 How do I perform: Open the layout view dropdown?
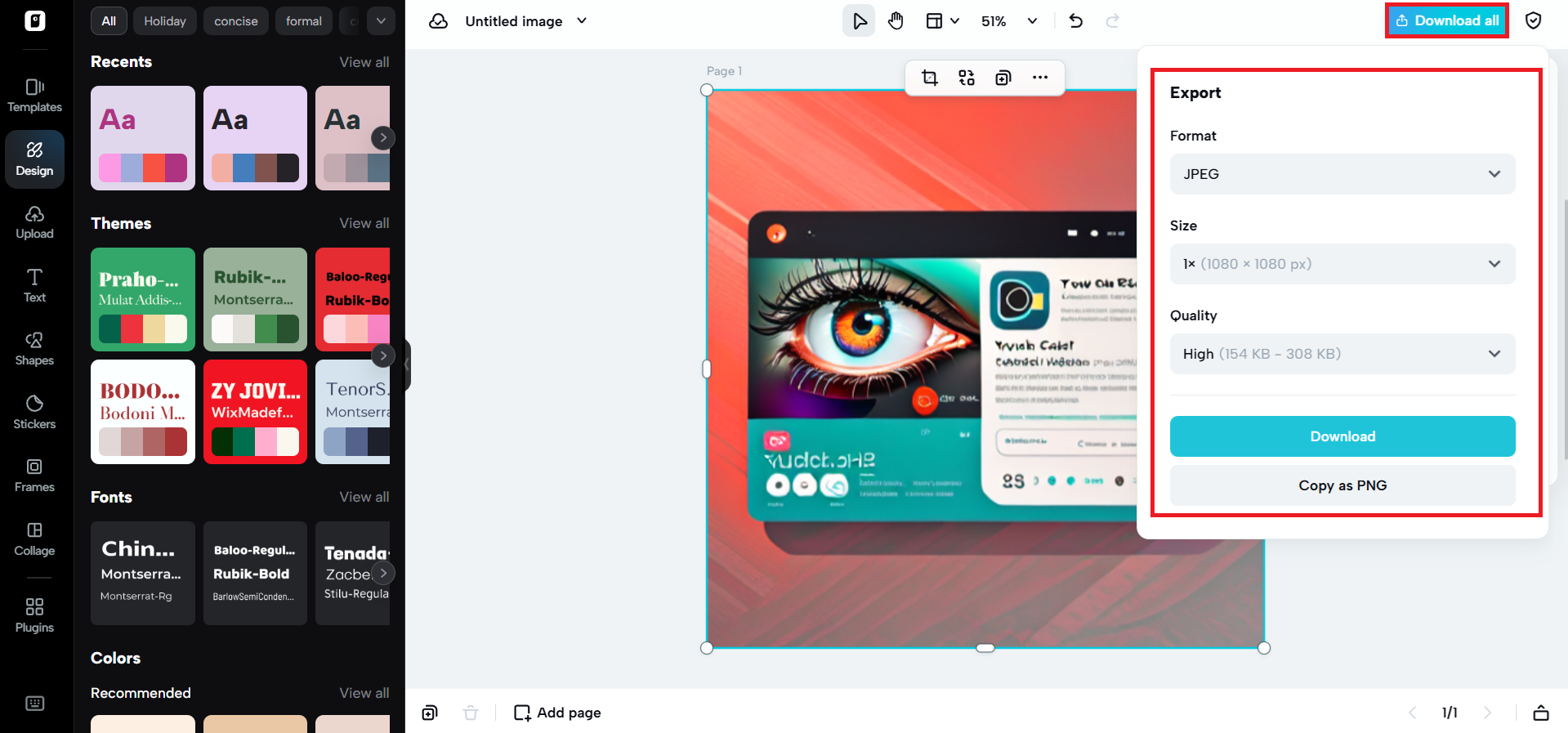(x=942, y=21)
